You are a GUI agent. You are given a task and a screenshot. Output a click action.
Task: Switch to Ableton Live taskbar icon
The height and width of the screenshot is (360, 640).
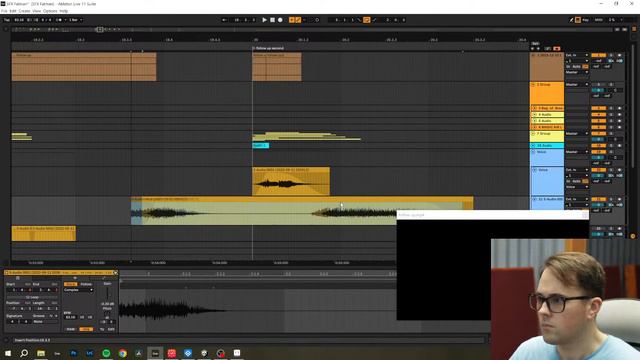click(155, 353)
